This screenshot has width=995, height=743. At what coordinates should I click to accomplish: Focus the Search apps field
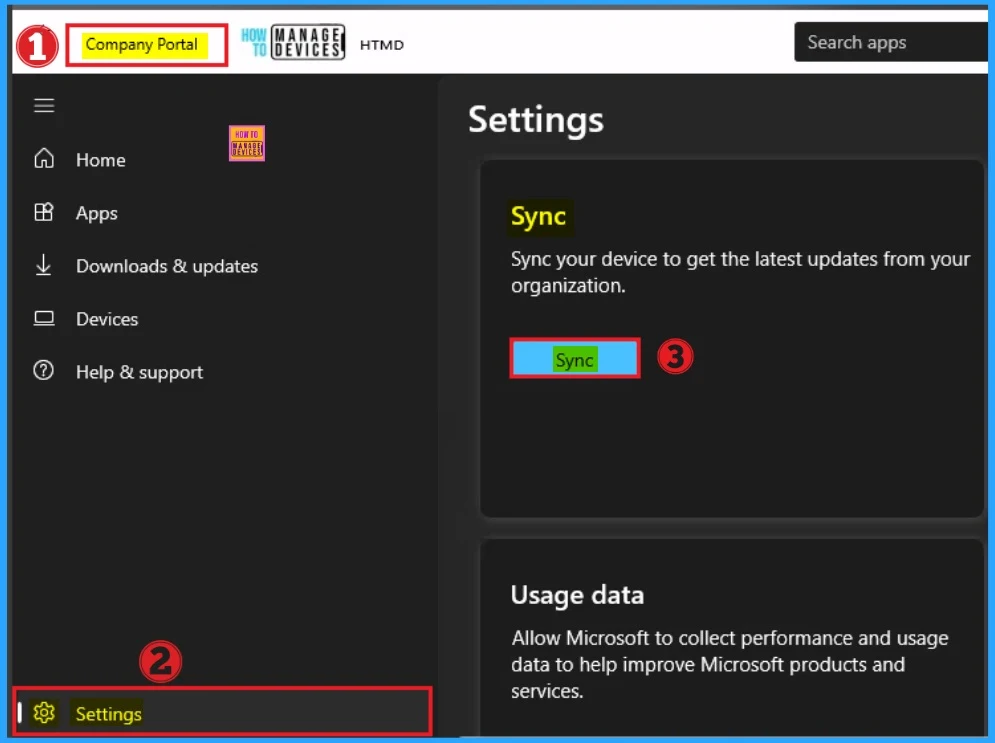coord(891,42)
